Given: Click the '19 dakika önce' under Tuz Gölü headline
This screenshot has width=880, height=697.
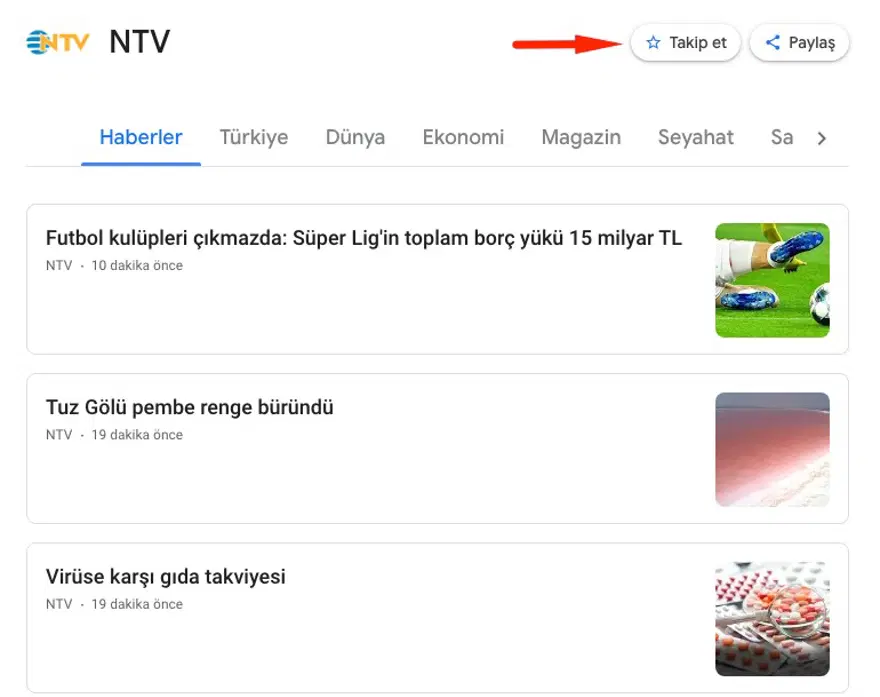Looking at the screenshot, I should (137, 435).
